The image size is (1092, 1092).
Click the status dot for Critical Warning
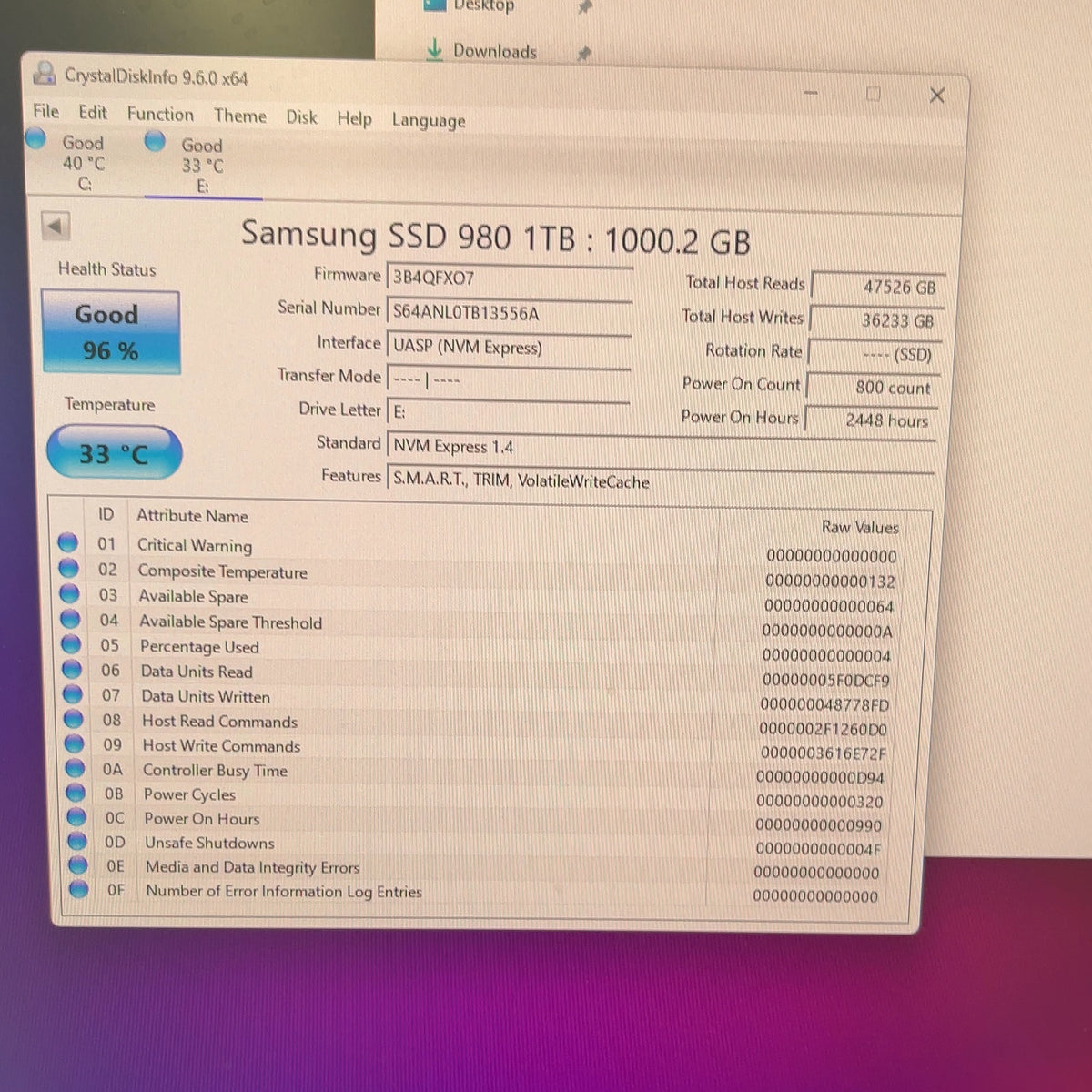(68, 543)
